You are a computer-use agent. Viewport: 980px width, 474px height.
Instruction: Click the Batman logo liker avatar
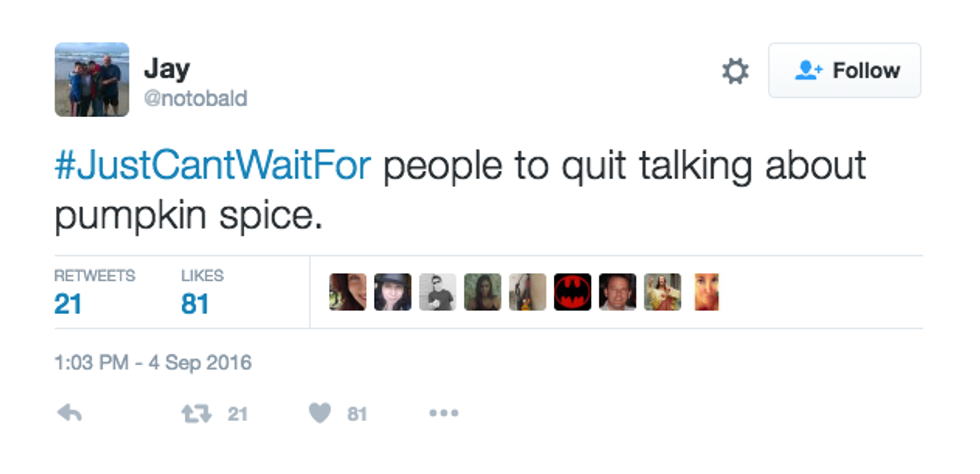pyautogui.click(x=573, y=292)
